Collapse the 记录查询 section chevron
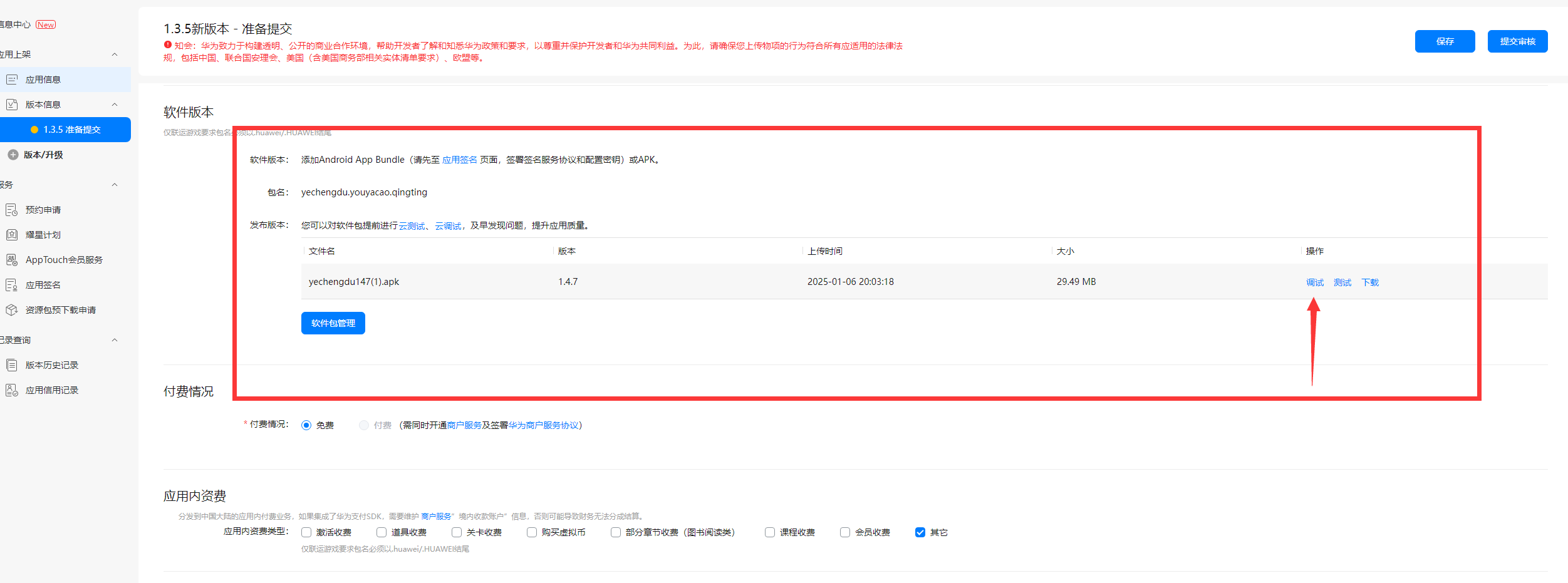 [115, 340]
